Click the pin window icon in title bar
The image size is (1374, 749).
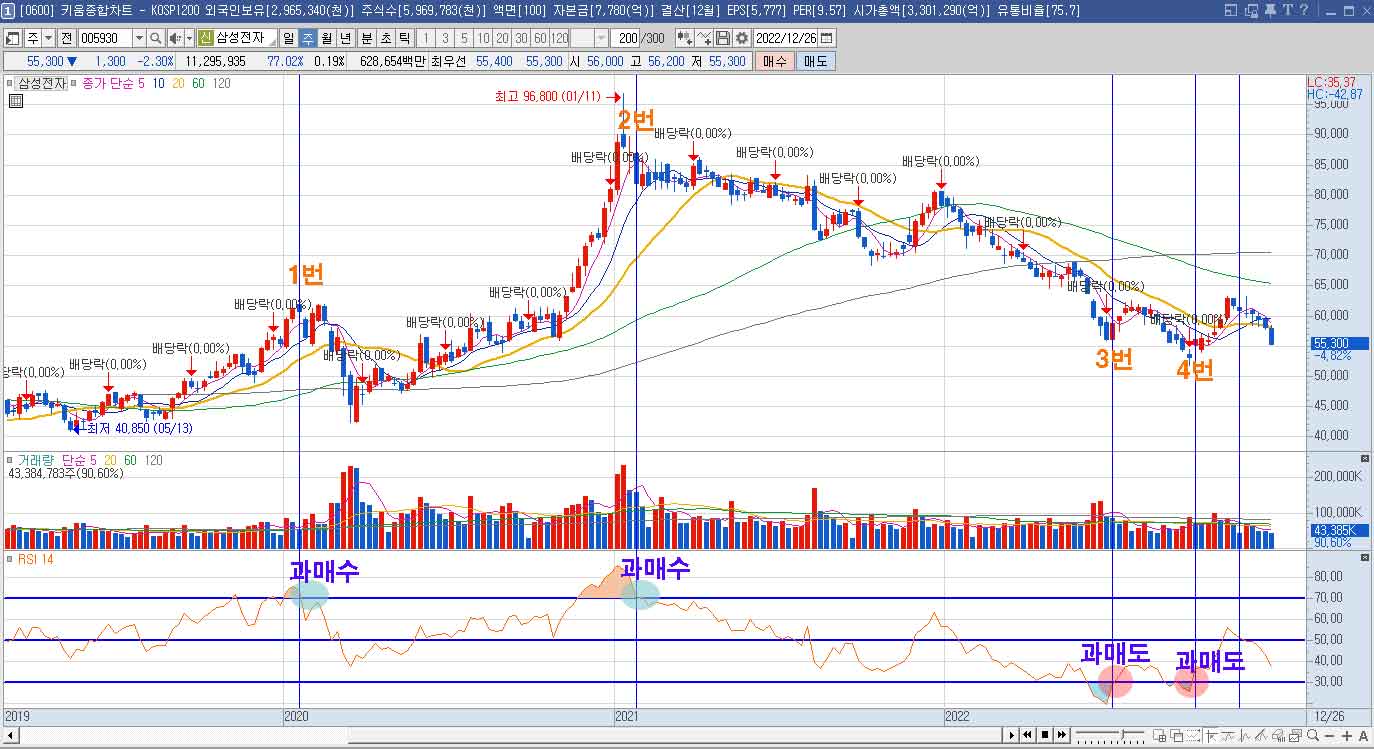point(1269,10)
